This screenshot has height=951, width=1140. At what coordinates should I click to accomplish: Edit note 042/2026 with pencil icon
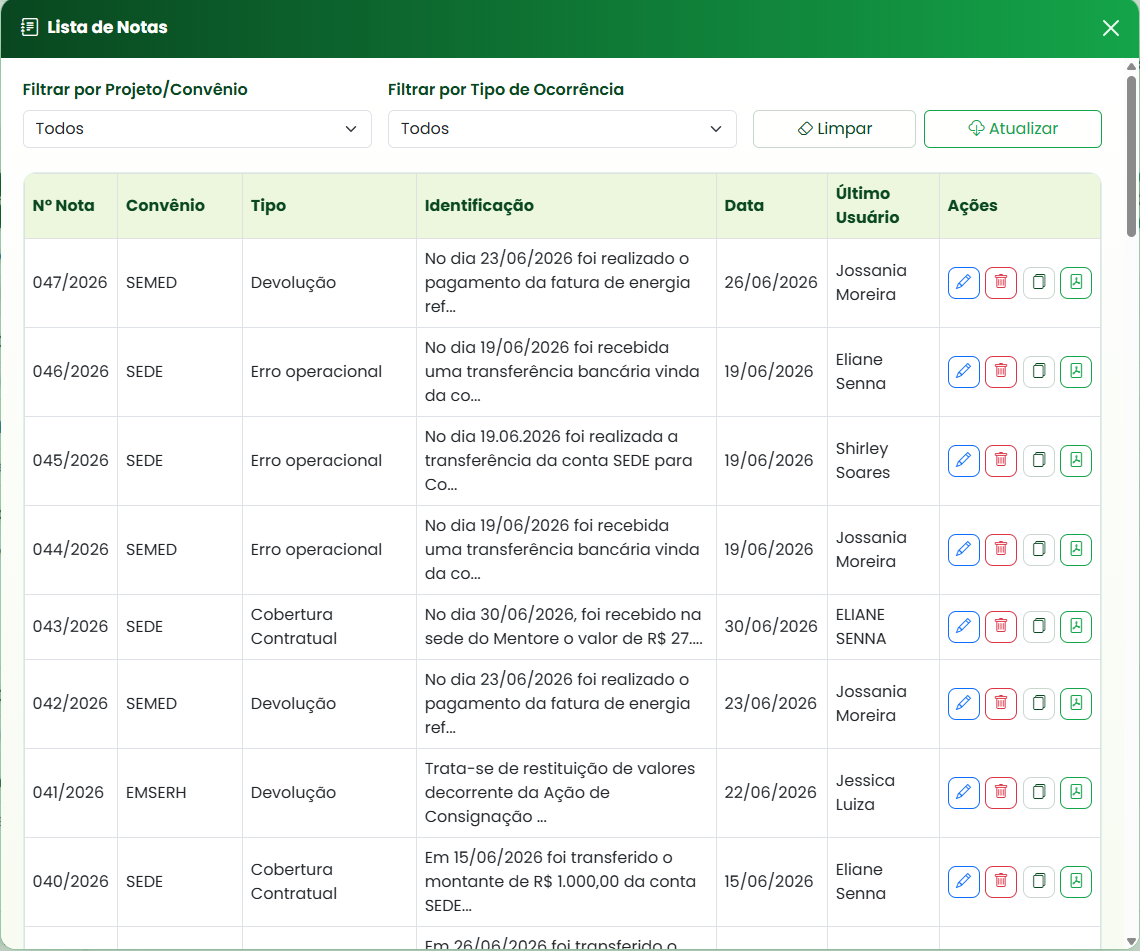coord(963,704)
